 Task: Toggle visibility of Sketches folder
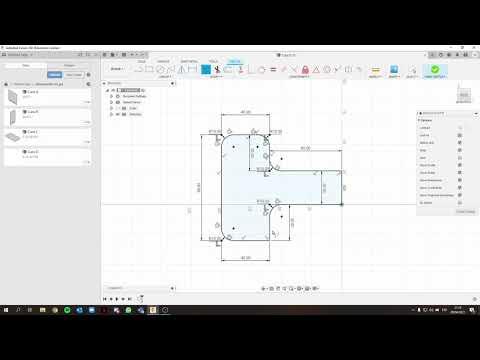118,114
